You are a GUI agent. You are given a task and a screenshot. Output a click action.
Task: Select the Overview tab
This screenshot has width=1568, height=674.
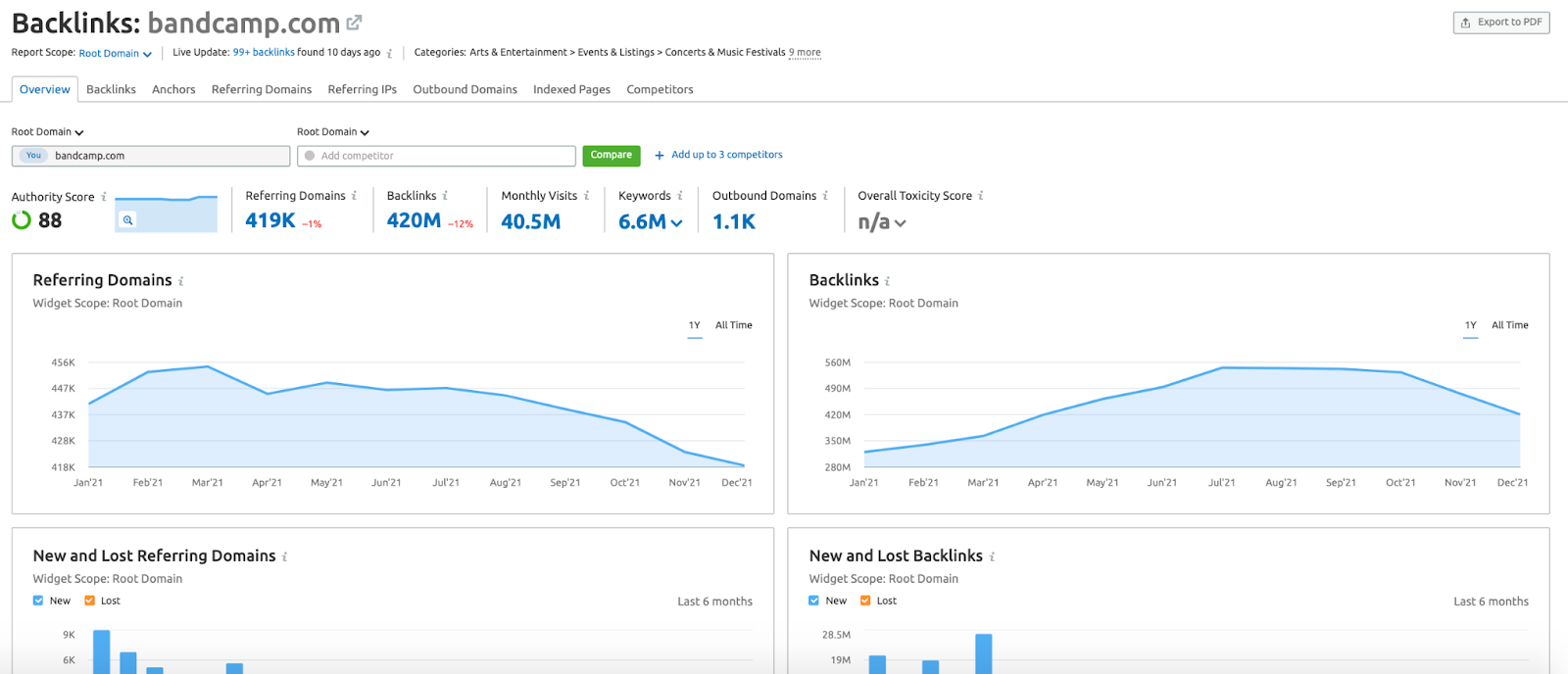45,89
